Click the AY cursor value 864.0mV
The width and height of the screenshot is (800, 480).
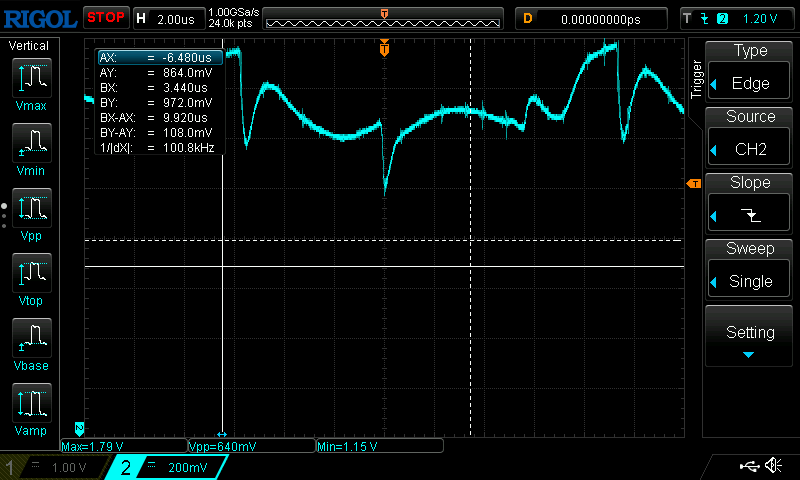187,73
